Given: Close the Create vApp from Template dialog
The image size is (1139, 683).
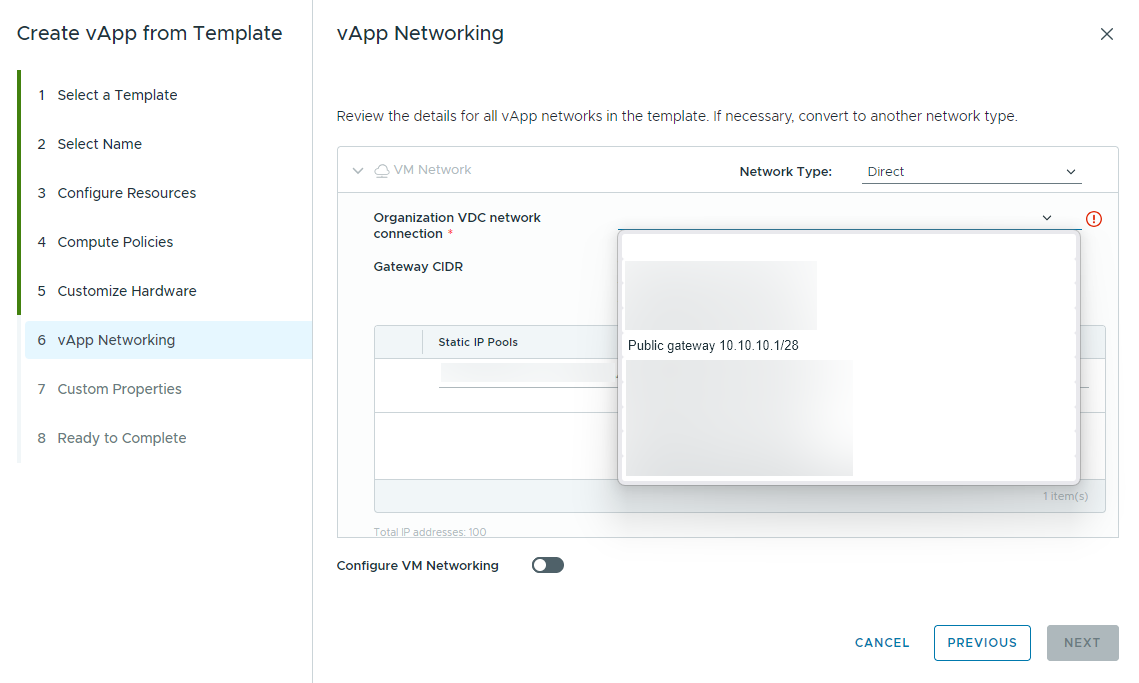Looking at the screenshot, I should (1107, 33).
